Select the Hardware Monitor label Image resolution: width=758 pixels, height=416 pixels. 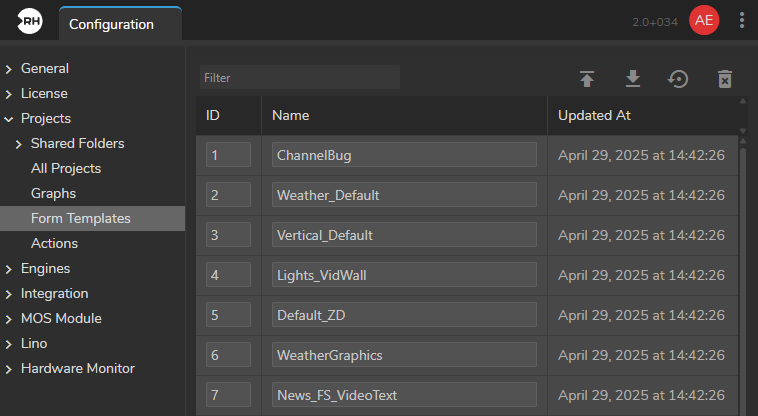coord(78,368)
